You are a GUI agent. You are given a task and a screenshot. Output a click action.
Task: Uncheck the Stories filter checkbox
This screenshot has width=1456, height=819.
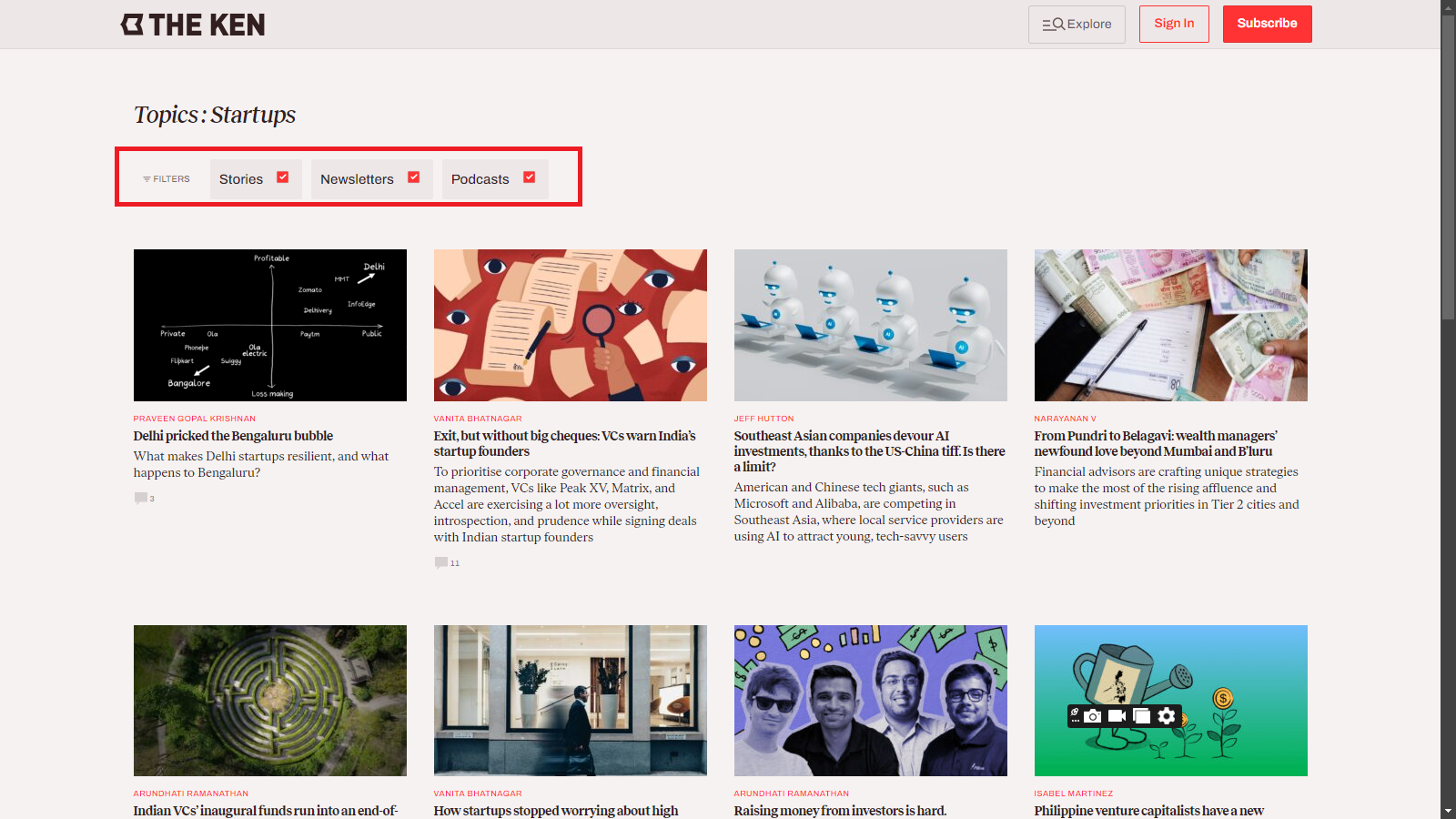[x=283, y=177]
